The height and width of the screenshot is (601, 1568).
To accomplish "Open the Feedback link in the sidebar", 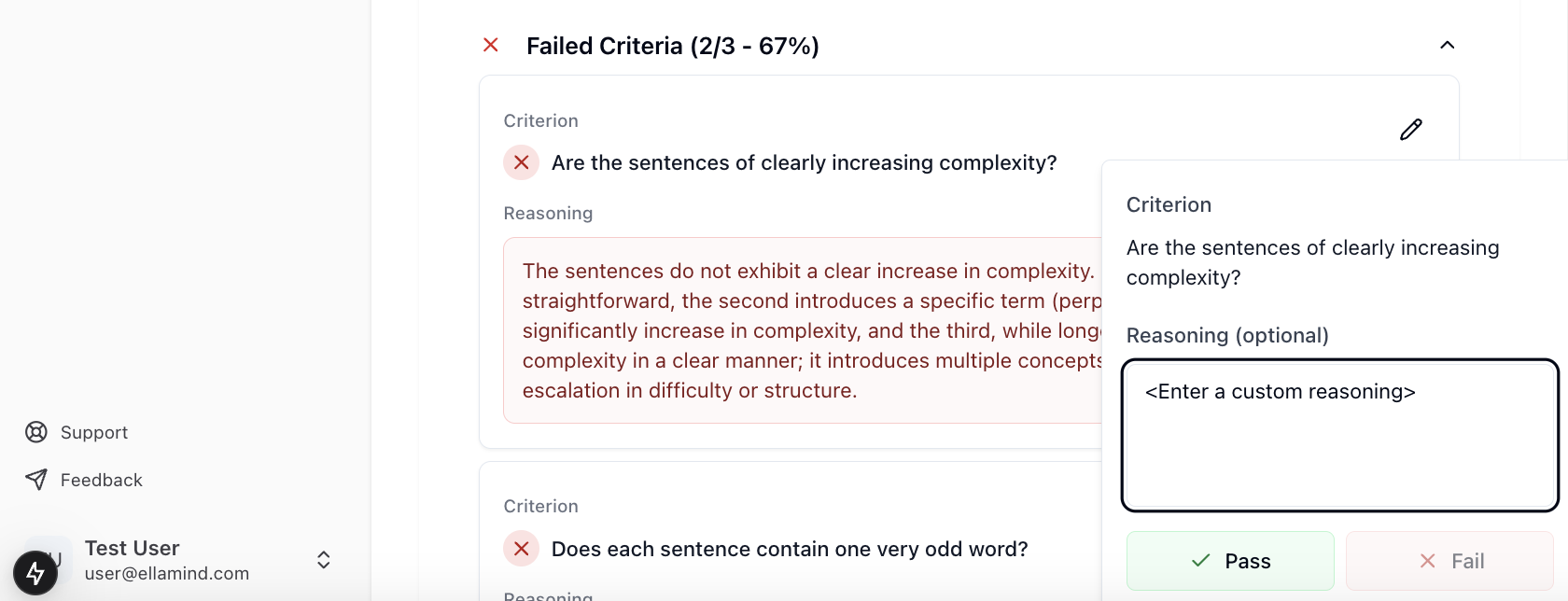I will [102, 480].
